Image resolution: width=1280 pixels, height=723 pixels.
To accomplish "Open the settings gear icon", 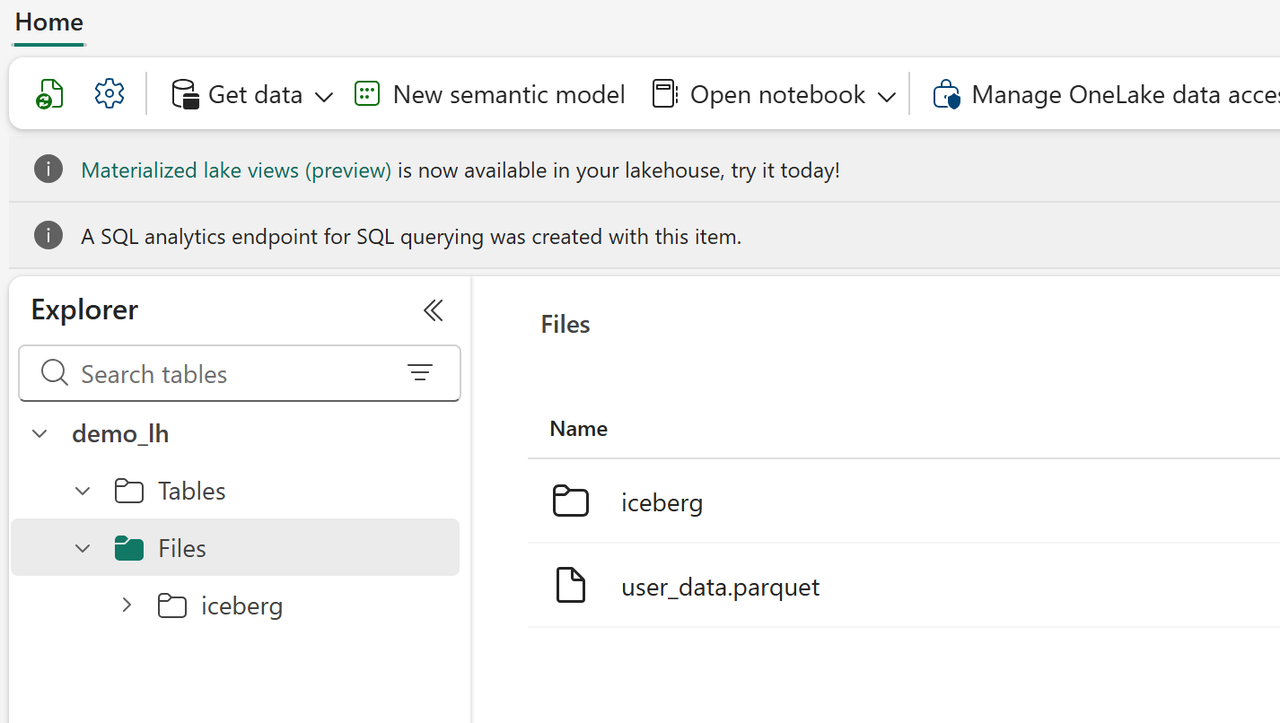I will (x=109, y=94).
